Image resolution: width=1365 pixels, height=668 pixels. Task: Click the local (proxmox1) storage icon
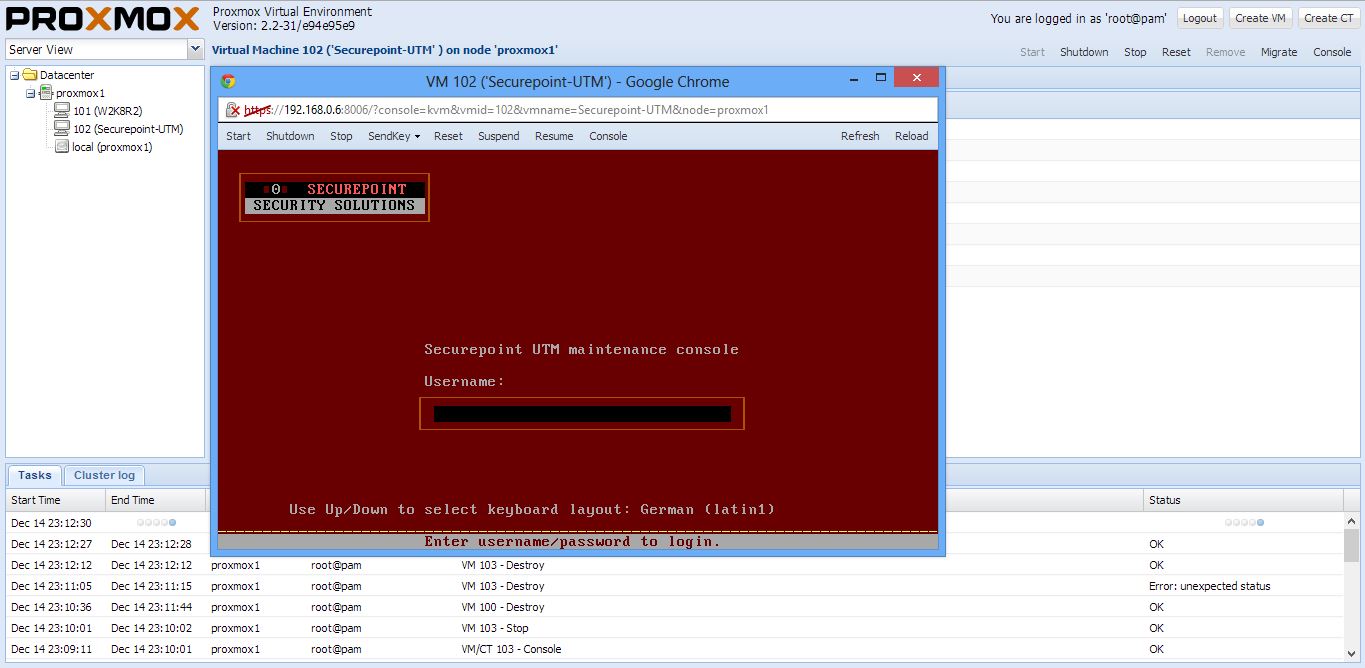point(62,147)
